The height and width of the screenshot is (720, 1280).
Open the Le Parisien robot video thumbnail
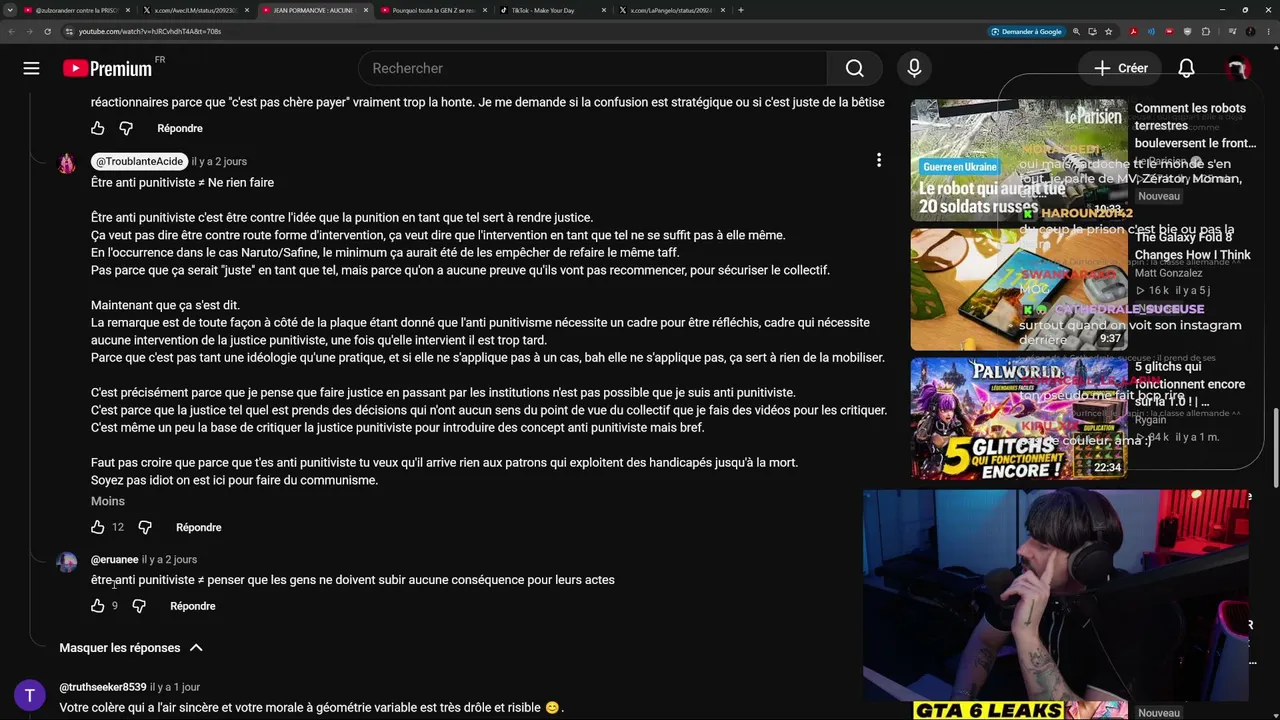1018,160
